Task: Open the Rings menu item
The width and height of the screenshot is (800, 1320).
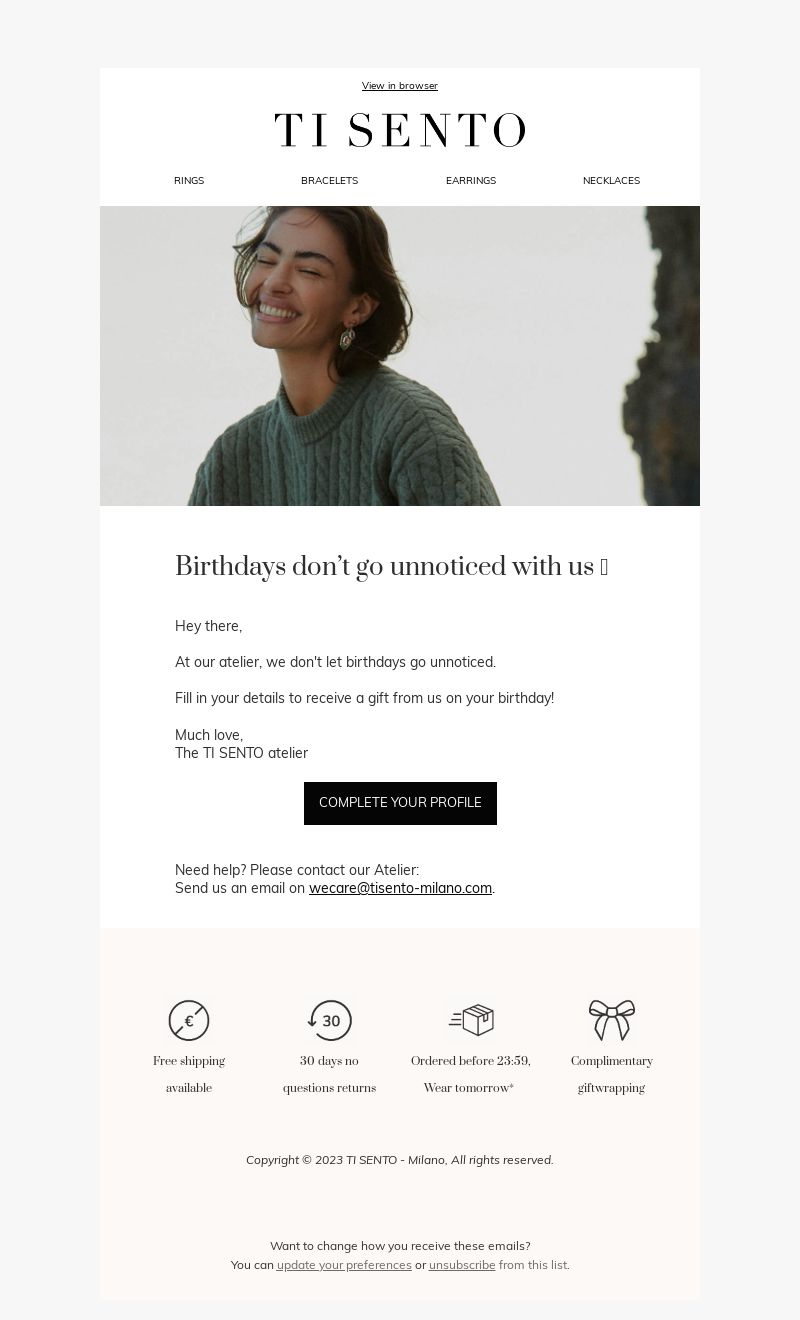Action: click(x=189, y=181)
